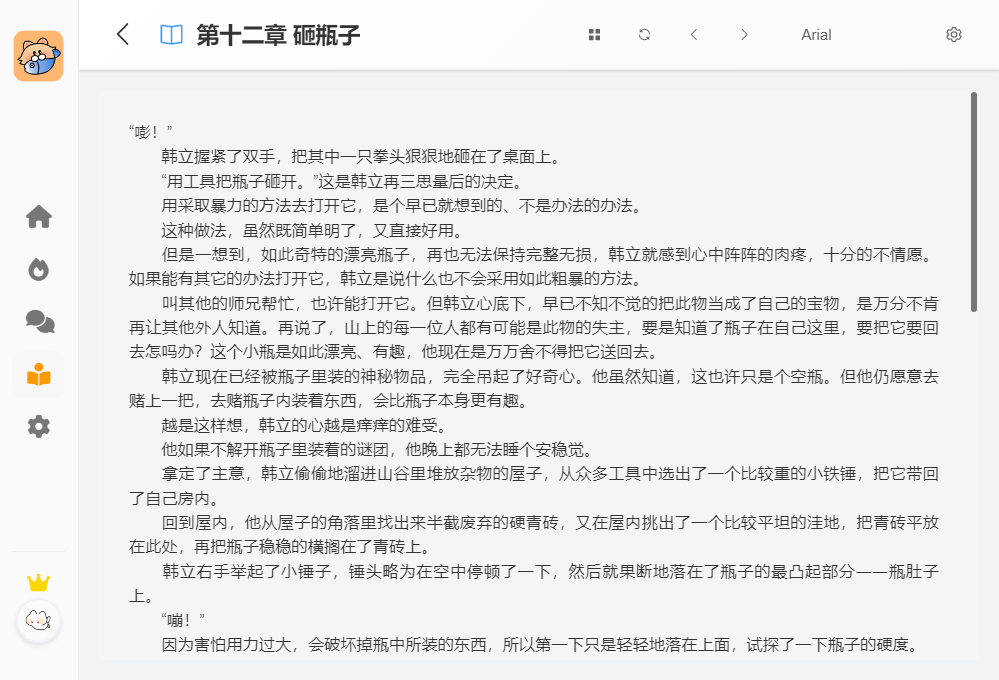This screenshot has height=680, width=999.
Task: Open app settings from the sidebar gear
Action: [x=39, y=427]
